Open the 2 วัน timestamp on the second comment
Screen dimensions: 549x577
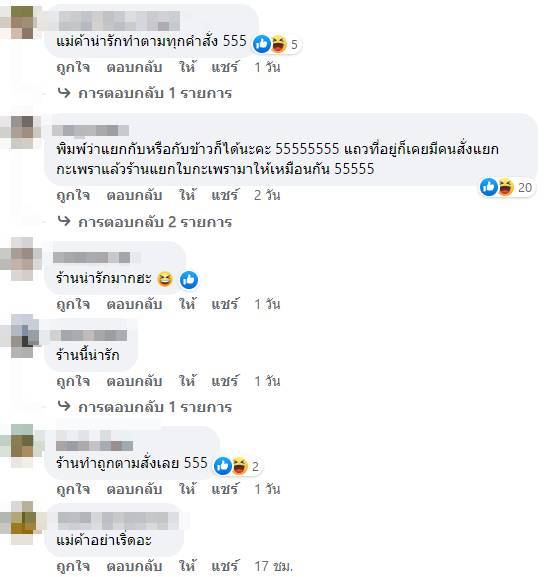(x=267, y=195)
